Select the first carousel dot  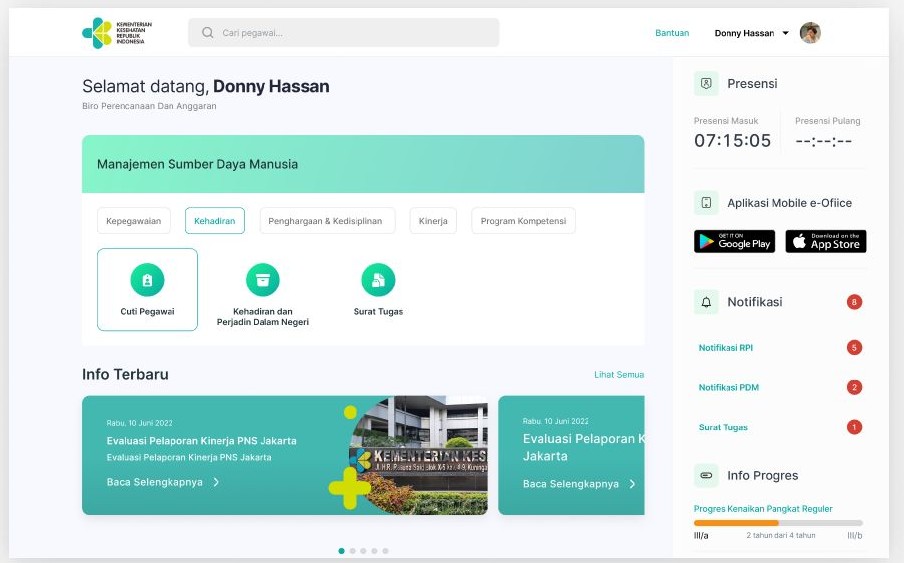click(341, 551)
